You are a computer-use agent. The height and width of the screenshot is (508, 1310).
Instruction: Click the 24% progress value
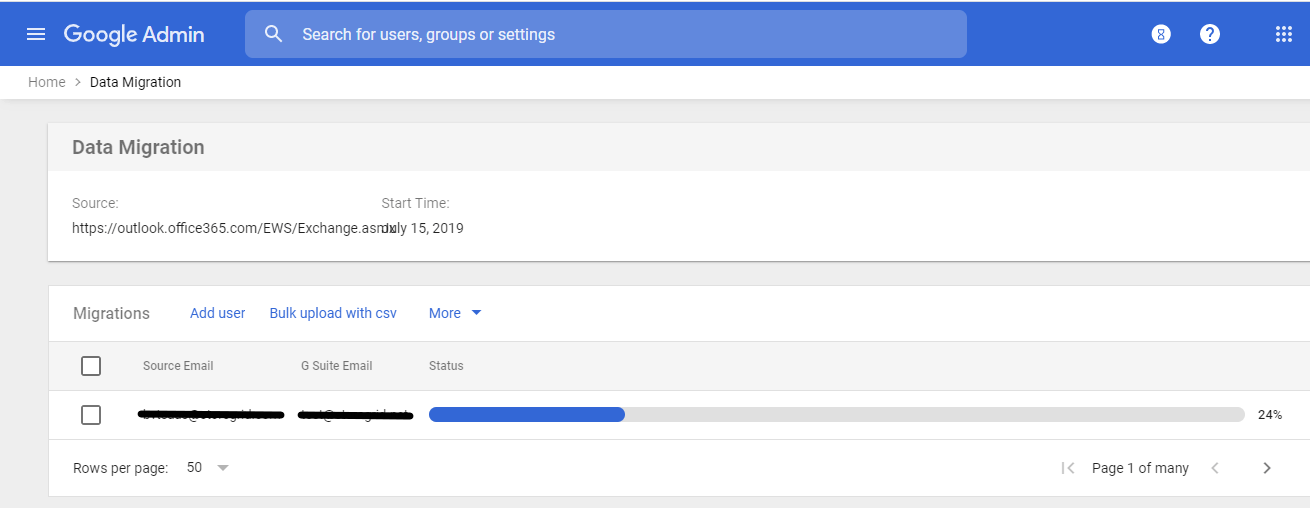pyautogui.click(x=1270, y=414)
